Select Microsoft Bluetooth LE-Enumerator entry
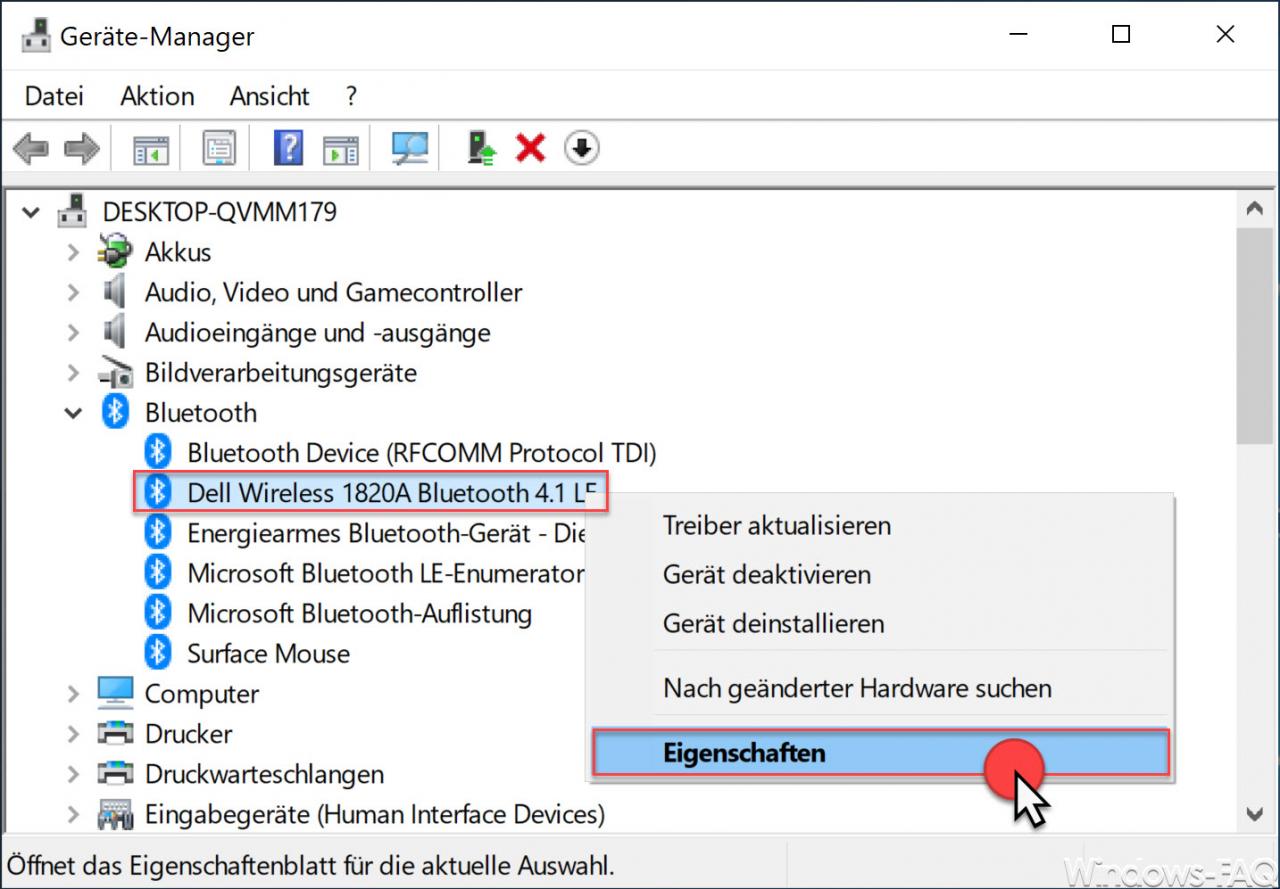This screenshot has height=889, width=1280. pyautogui.click(x=386, y=573)
